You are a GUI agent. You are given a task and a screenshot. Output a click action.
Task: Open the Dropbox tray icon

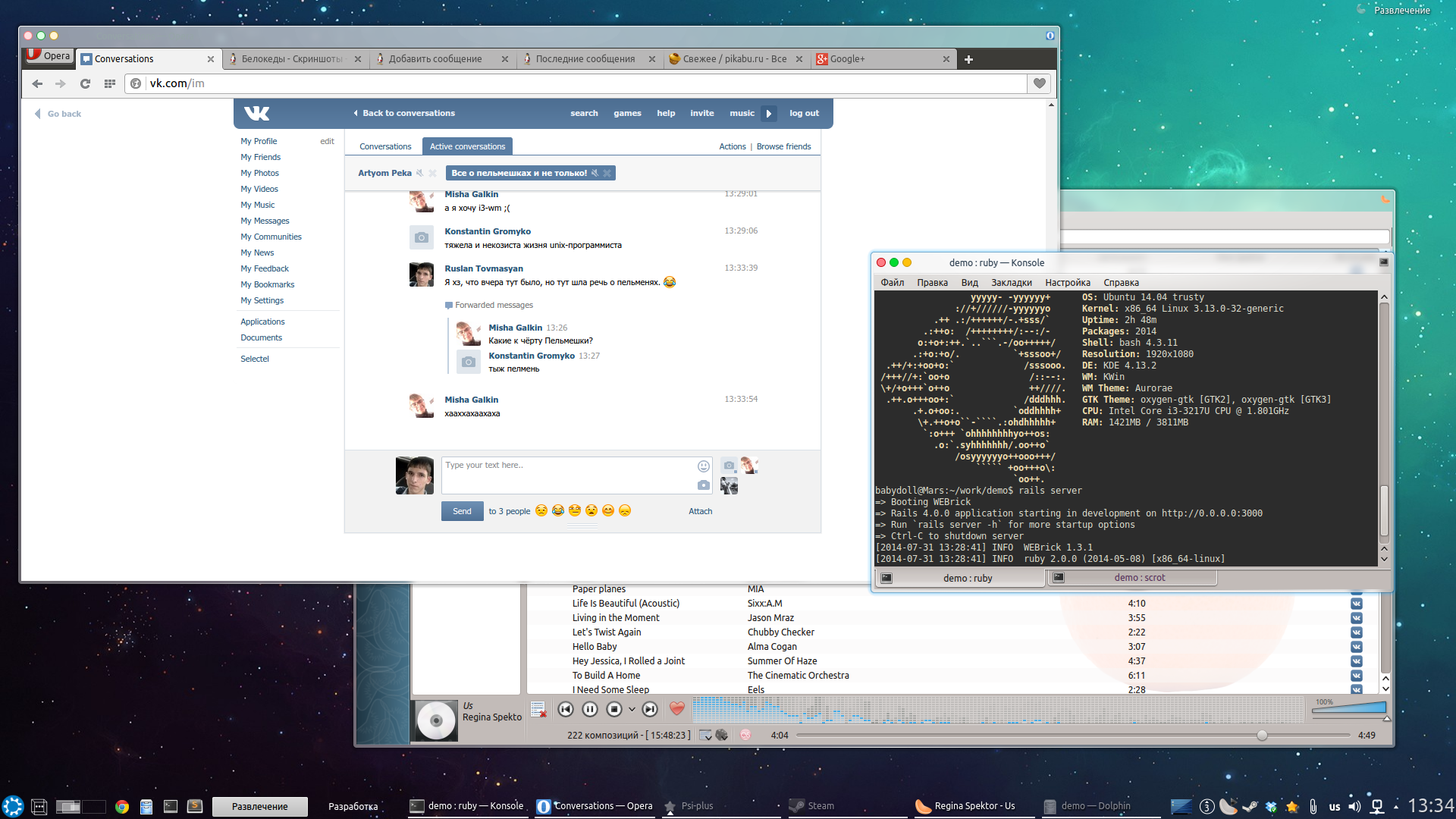pos(1271,806)
